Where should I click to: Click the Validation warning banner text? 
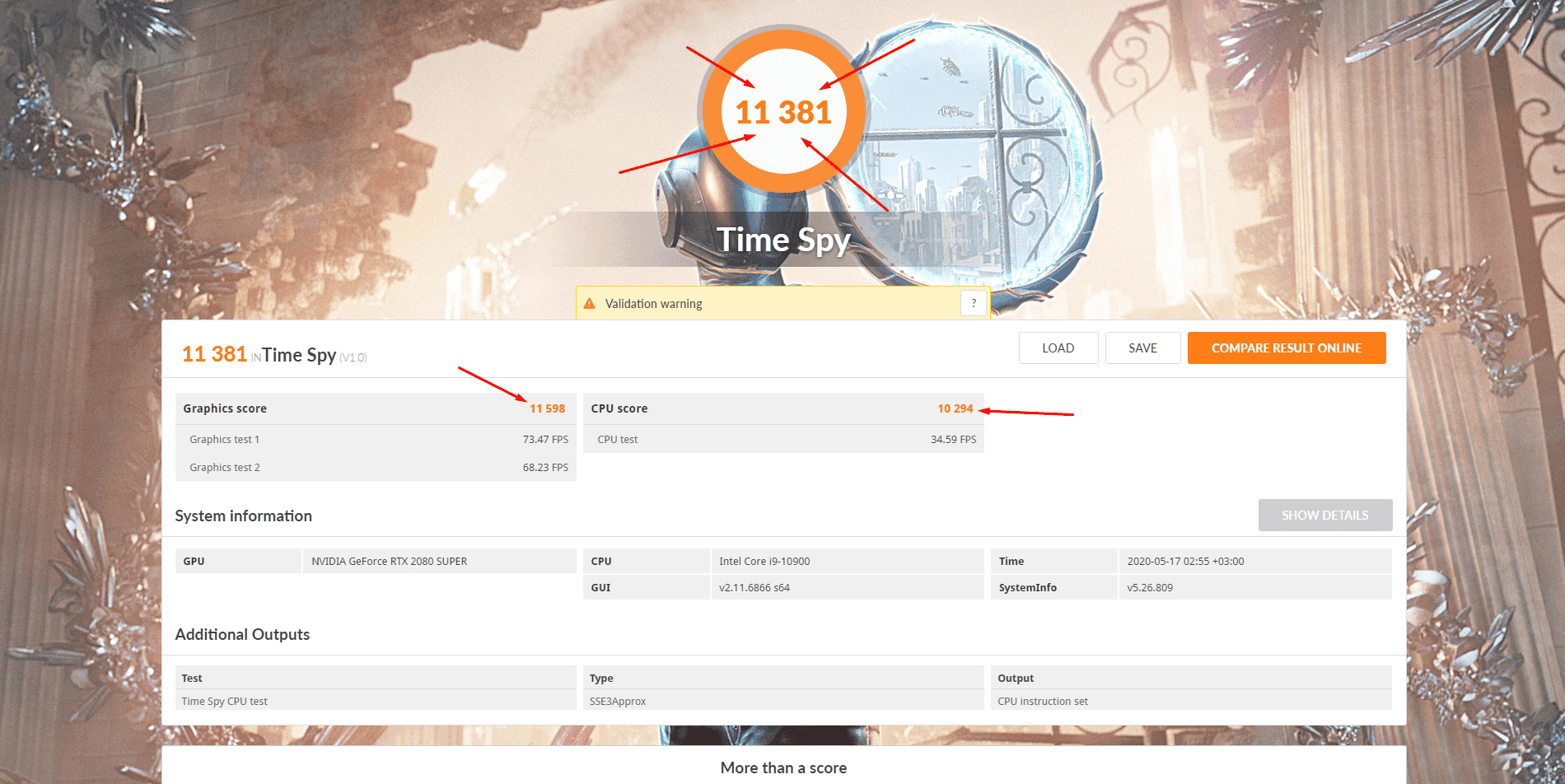coord(653,304)
